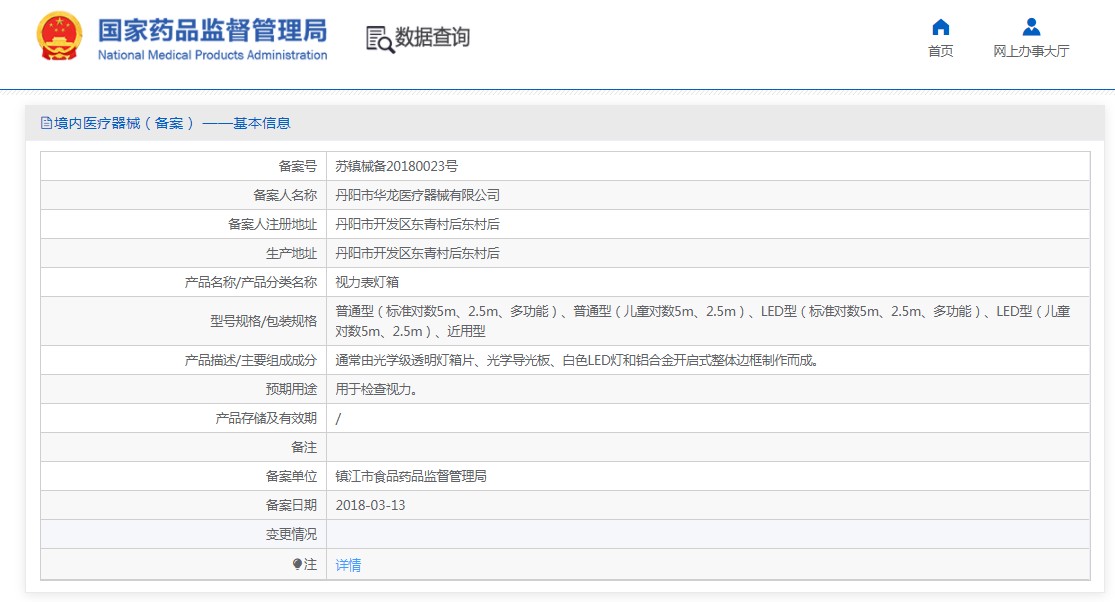Select 丹阳市华龙医疗器械有限公司 in 备案人名称 row
Viewport: 1115px width, 602px height.
click(417, 195)
